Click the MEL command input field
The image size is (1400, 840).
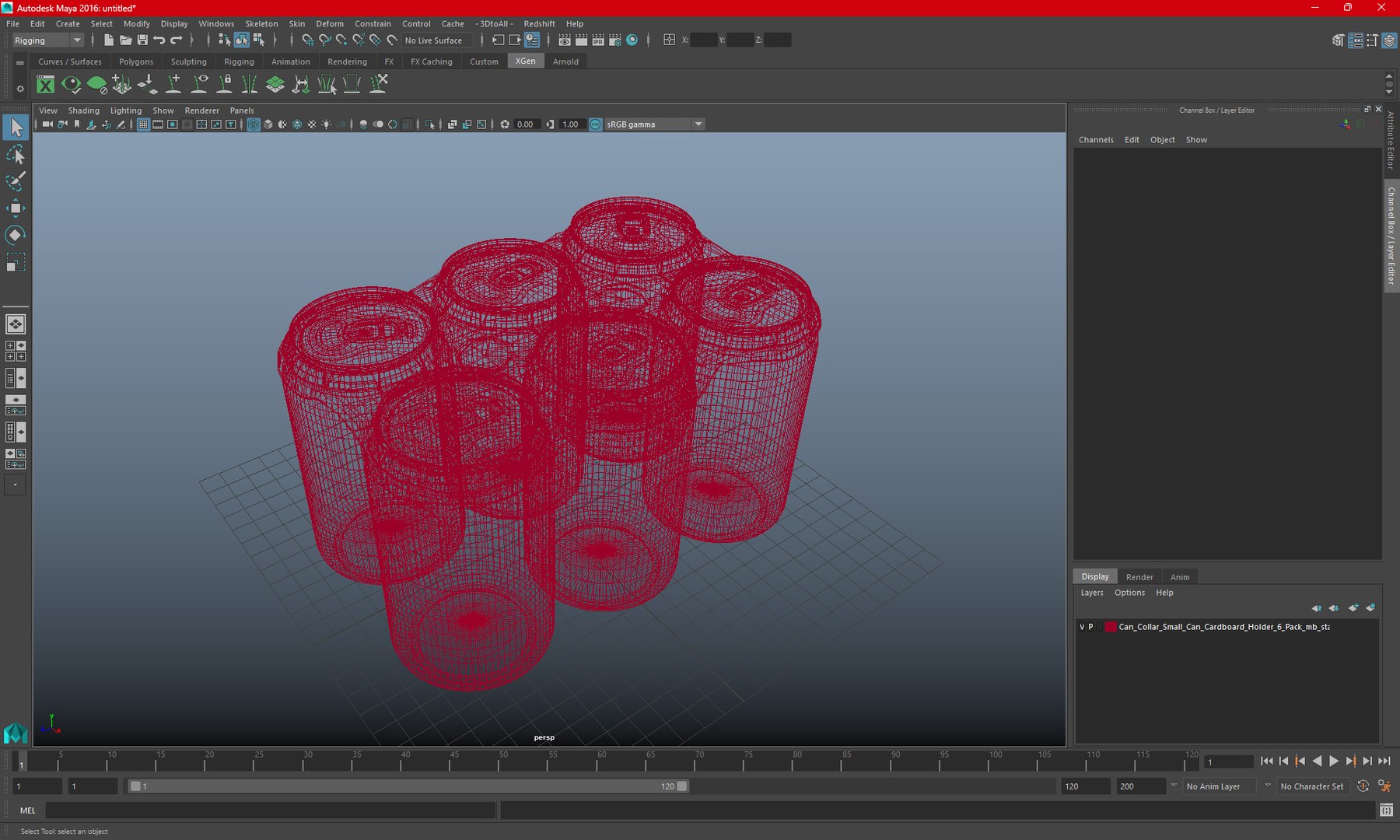tap(270, 810)
